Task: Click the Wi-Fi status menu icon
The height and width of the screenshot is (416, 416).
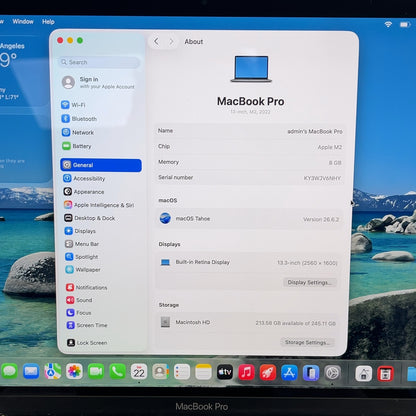Action: click(388, 24)
